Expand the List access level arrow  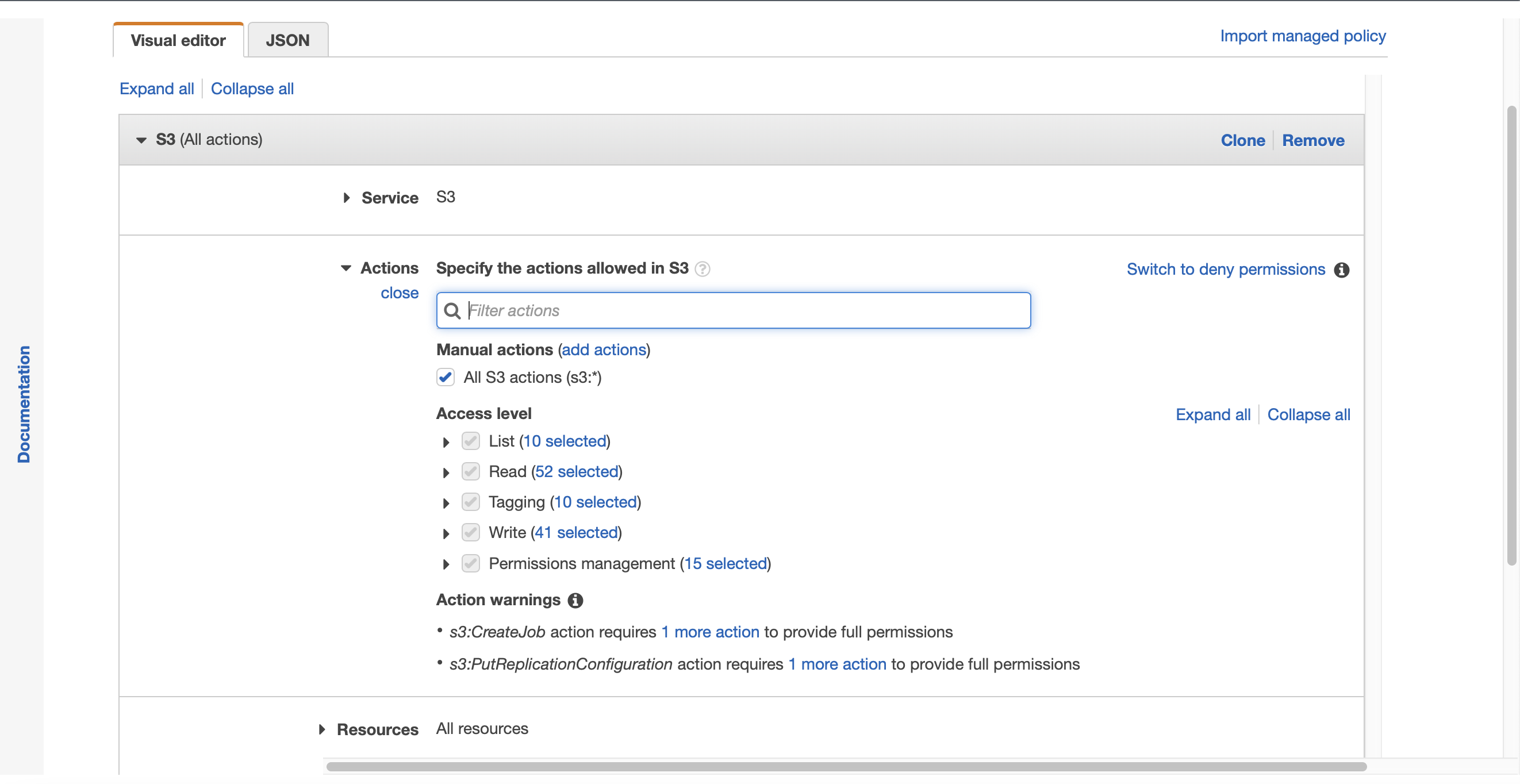pyautogui.click(x=446, y=442)
